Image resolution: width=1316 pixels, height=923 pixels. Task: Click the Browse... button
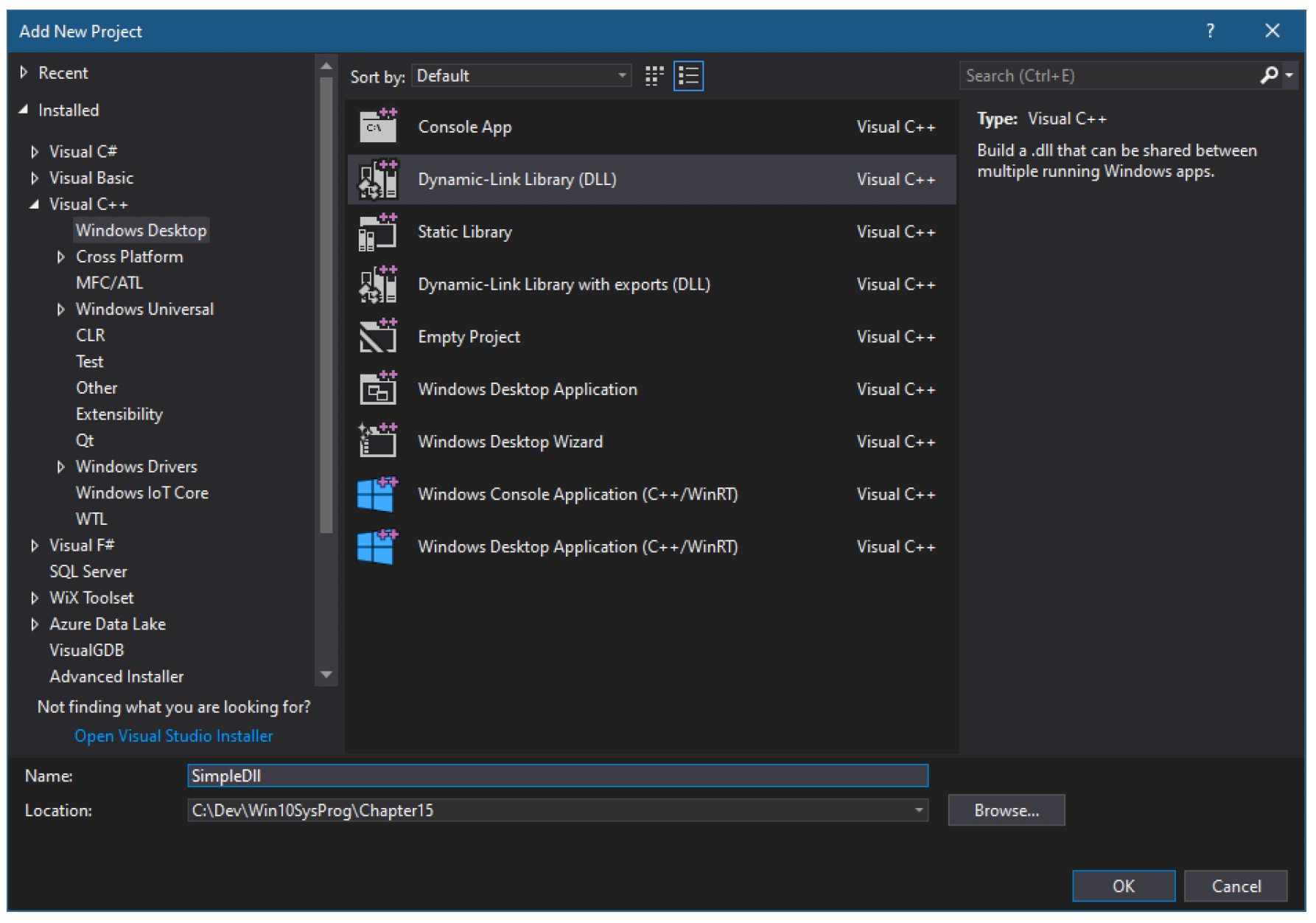click(x=1006, y=810)
